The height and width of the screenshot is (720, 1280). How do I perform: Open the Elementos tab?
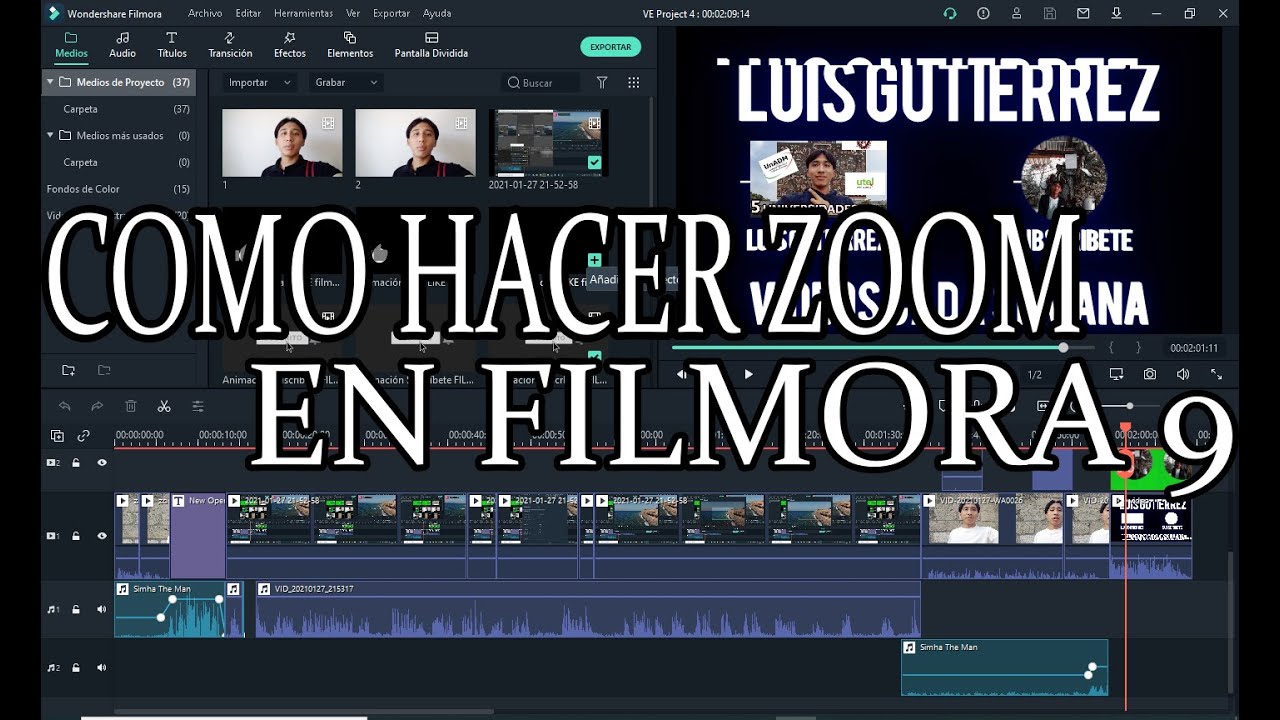click(x=350, y=45)
